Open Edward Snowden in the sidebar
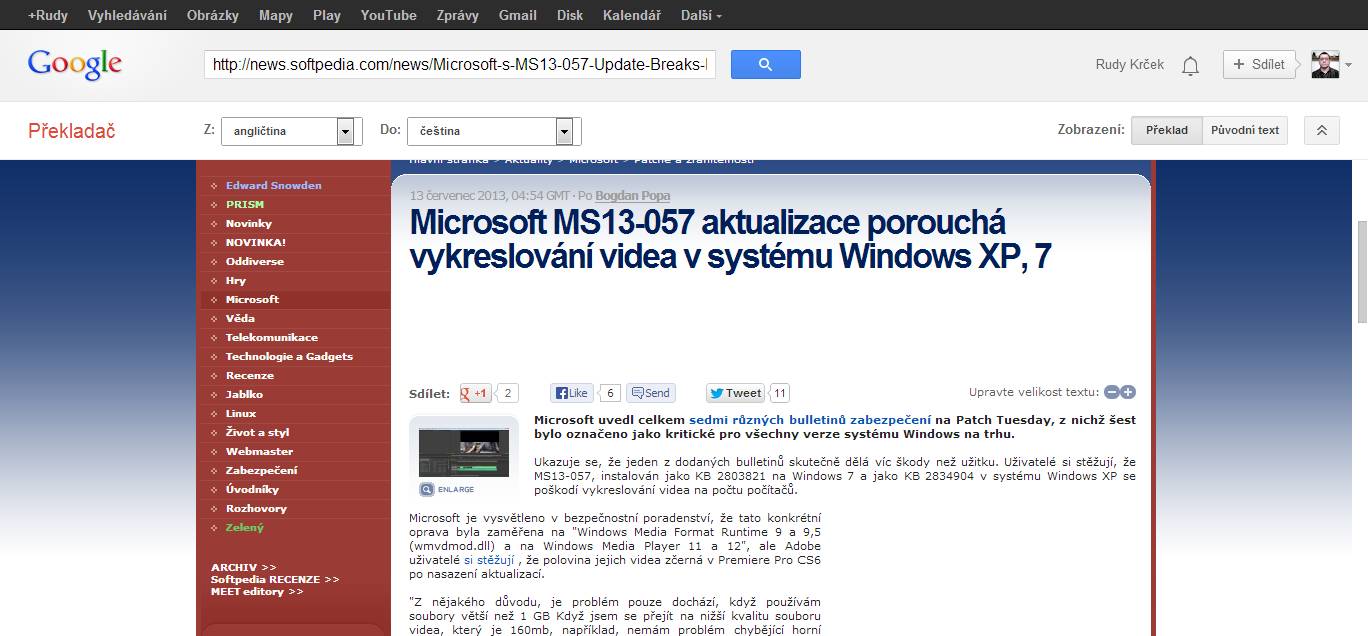 pos(273,185)
